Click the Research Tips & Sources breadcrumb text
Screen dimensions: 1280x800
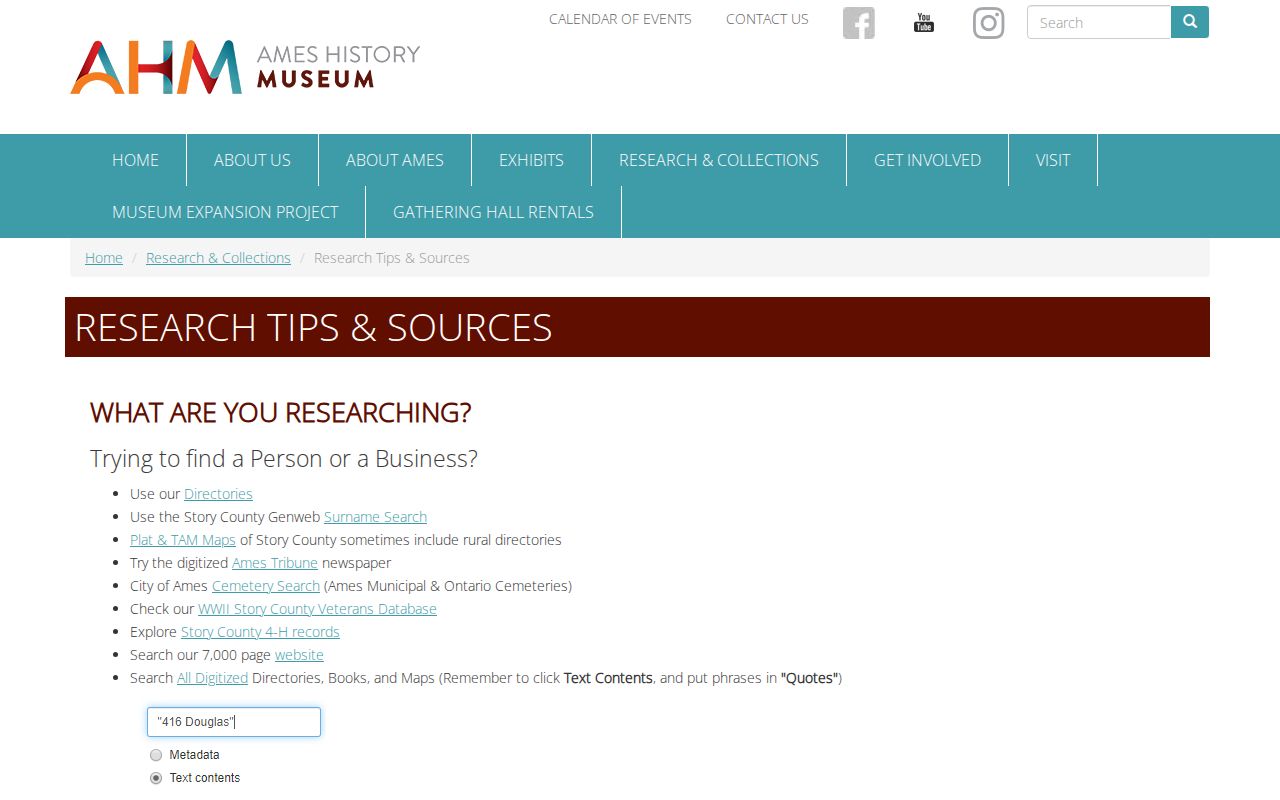coord(392,258)
